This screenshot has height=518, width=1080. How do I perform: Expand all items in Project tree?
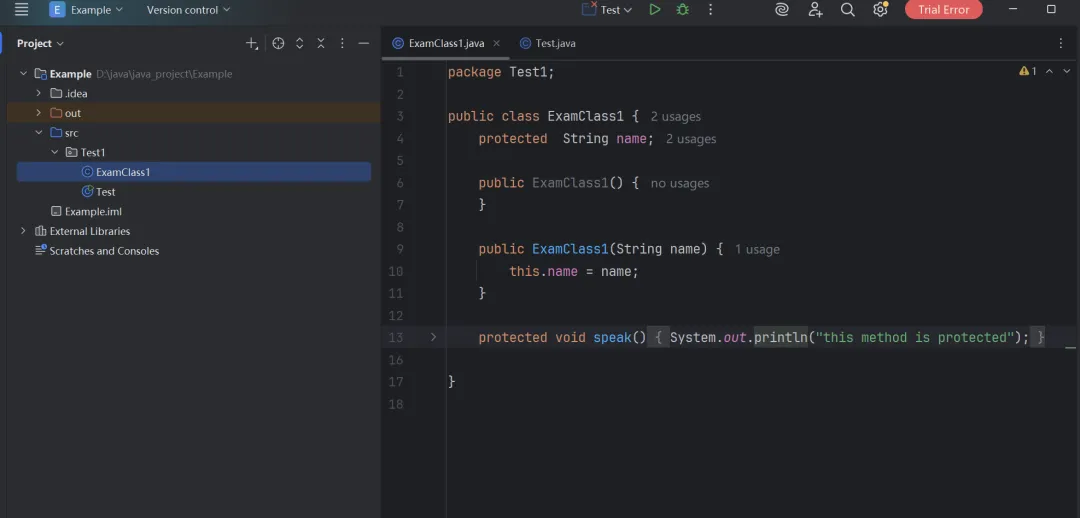pos(300,43)
